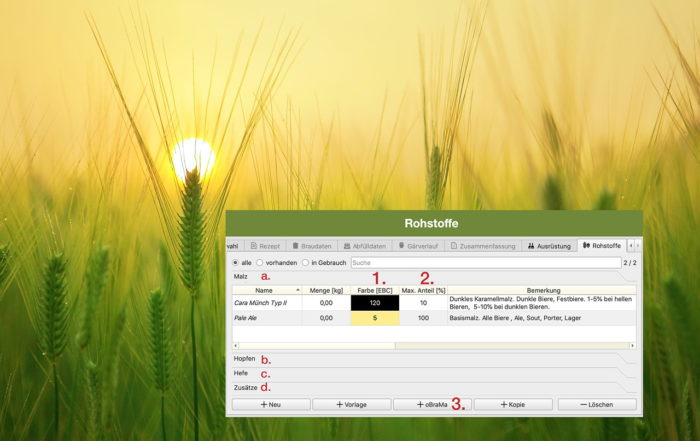This screenshot has width=700, height=441.
Task: Click the tab bar scroll right arrow
Action: tap(637, 245)
